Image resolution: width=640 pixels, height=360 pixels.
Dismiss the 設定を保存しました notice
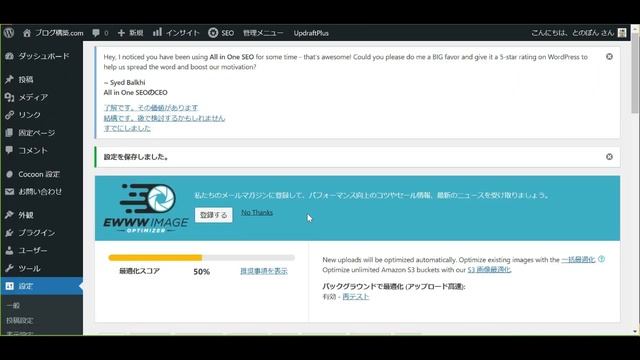609,157
